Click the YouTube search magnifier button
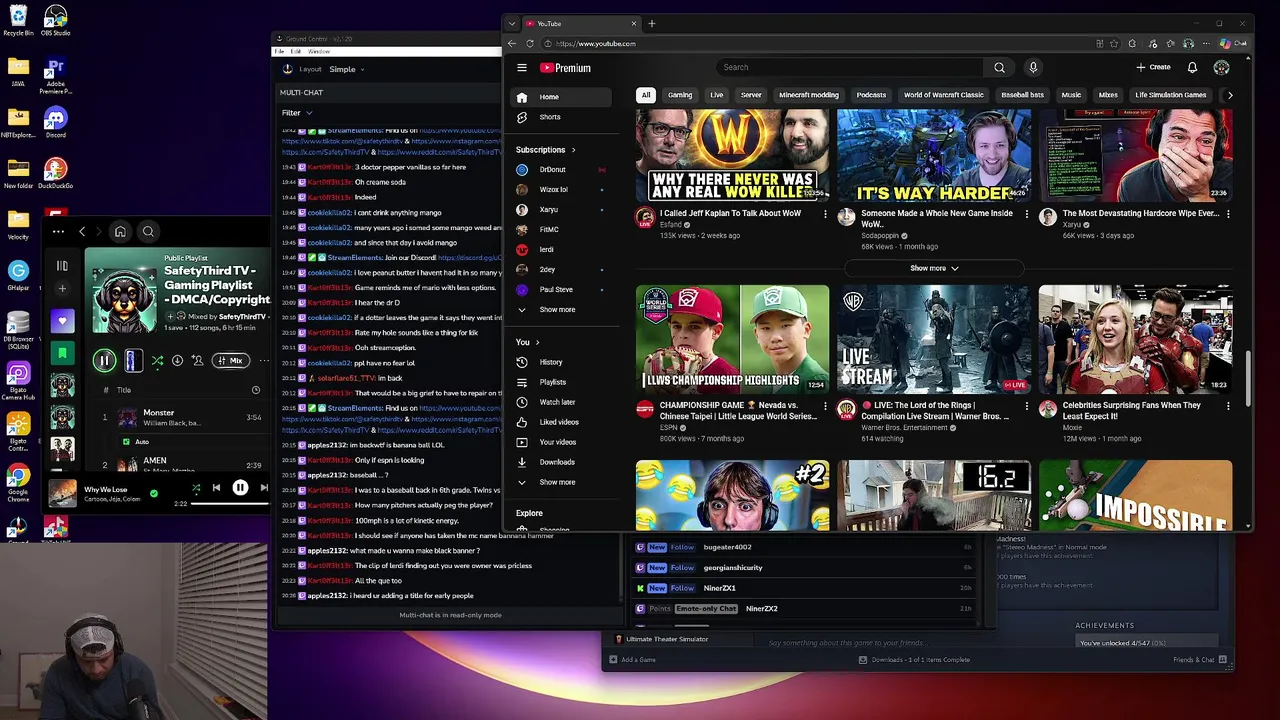Viewport: 1280px width, 720px height. (999, 67)
